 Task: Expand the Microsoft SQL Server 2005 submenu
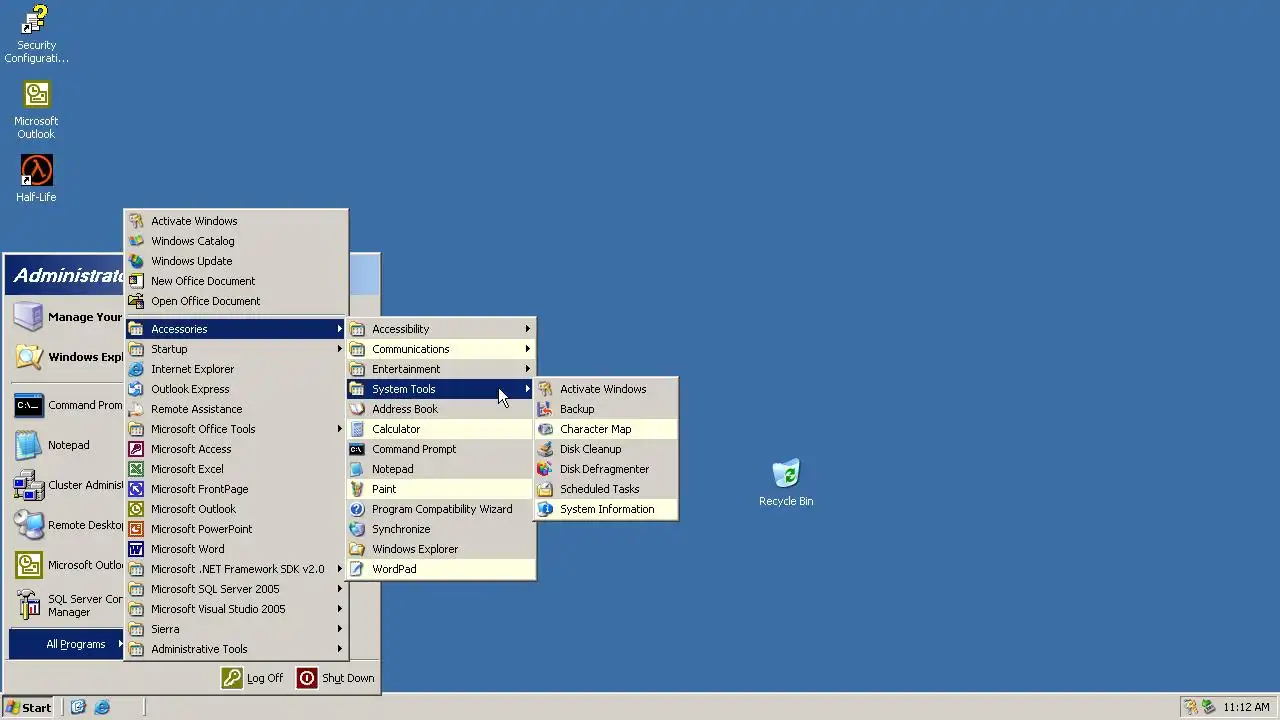[x=236, y=589]
